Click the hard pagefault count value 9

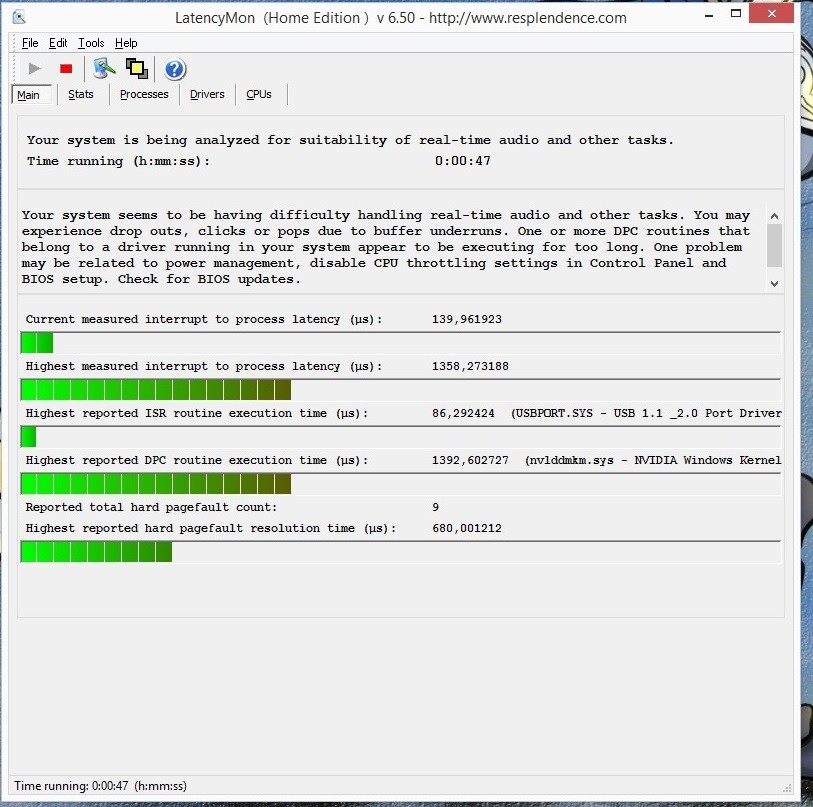click(x=436, y=507)
